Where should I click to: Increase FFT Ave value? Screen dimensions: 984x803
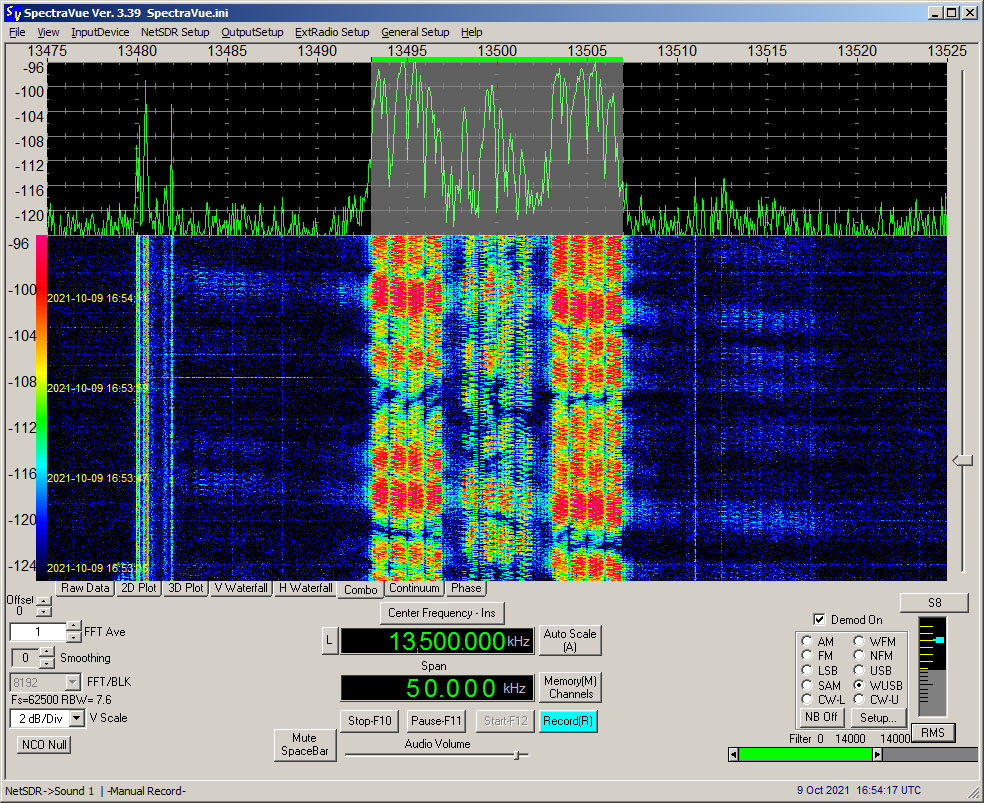pos(73,626)
